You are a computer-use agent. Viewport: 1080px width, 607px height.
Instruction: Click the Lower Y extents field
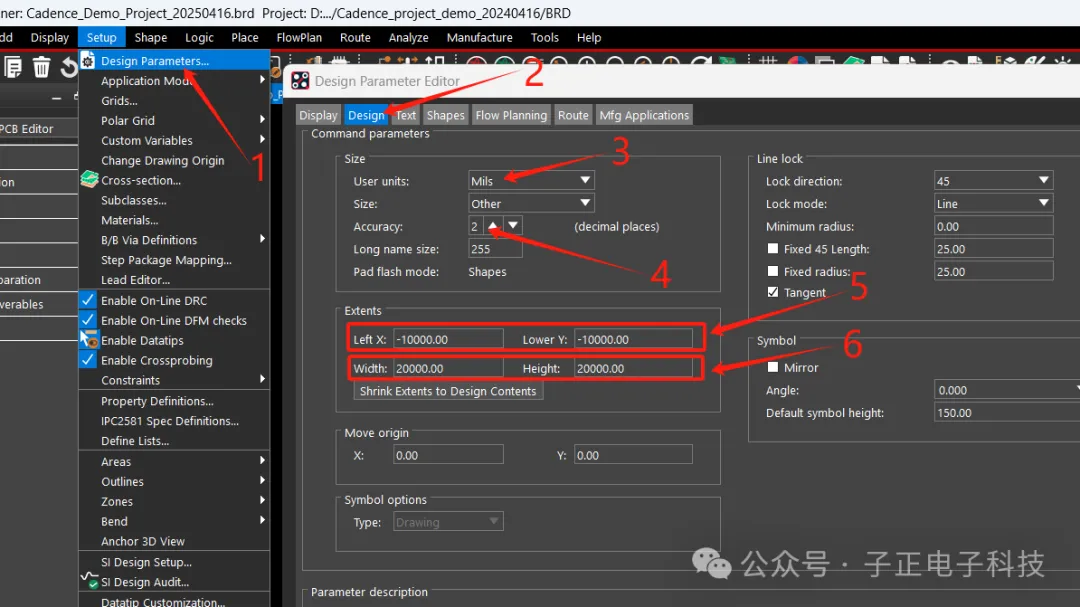(633, 339)
